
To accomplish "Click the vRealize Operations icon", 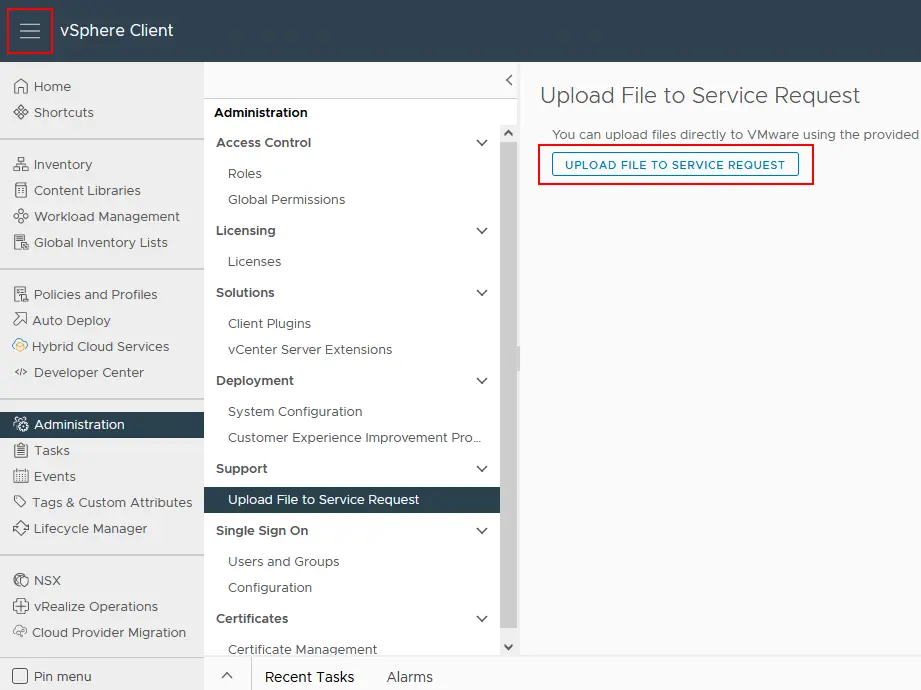I will click(21, 606).
